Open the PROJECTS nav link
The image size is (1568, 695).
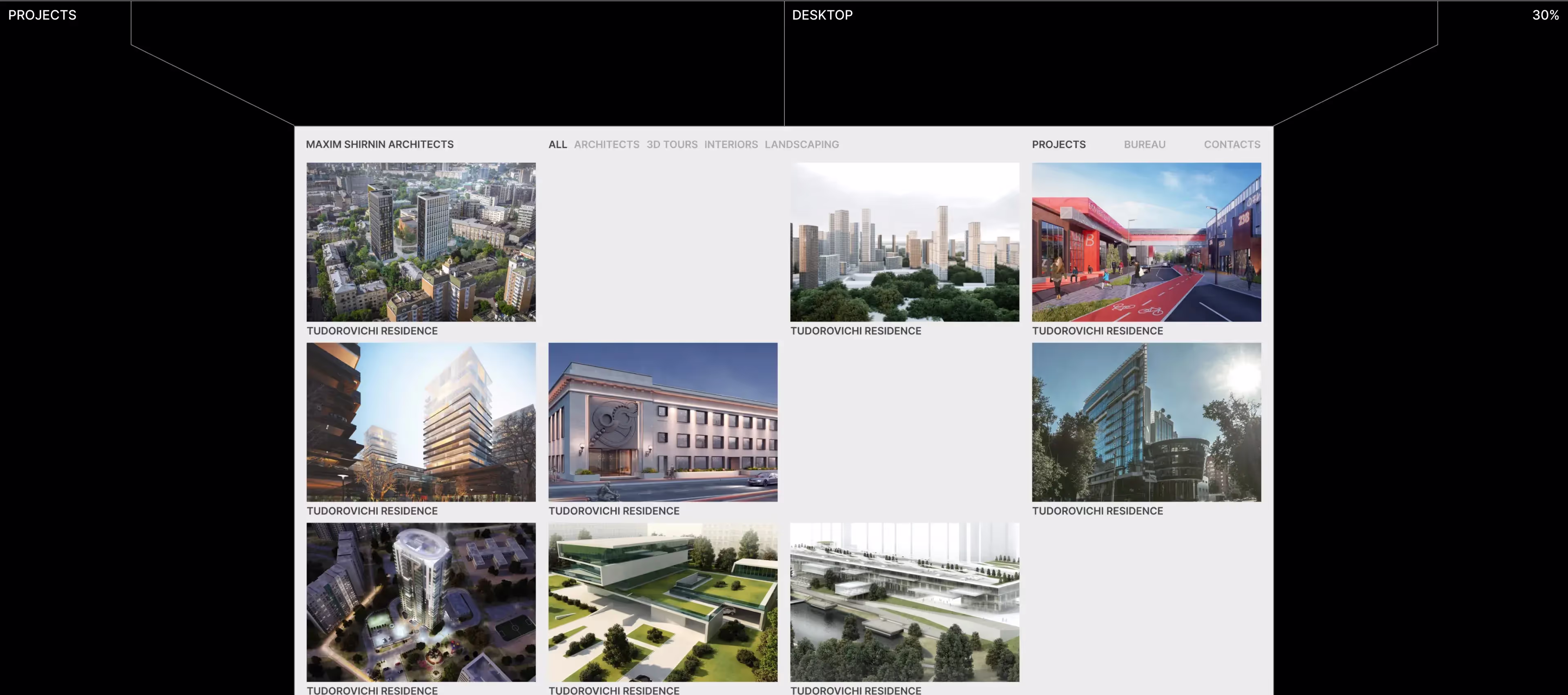pyautogui.click(x=1058, y=144)
